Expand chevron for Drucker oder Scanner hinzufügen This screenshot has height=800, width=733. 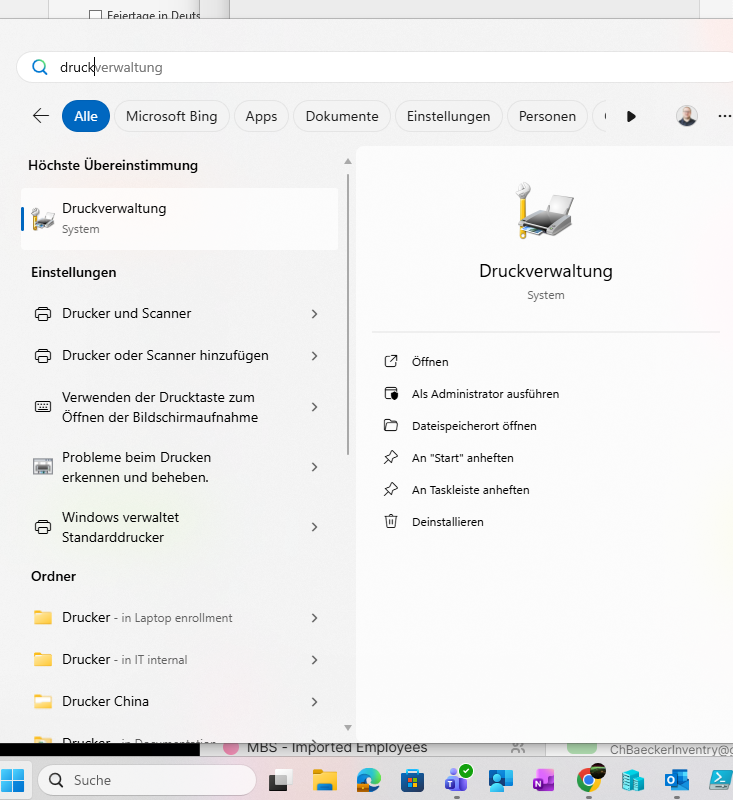[x=314, y=356]
